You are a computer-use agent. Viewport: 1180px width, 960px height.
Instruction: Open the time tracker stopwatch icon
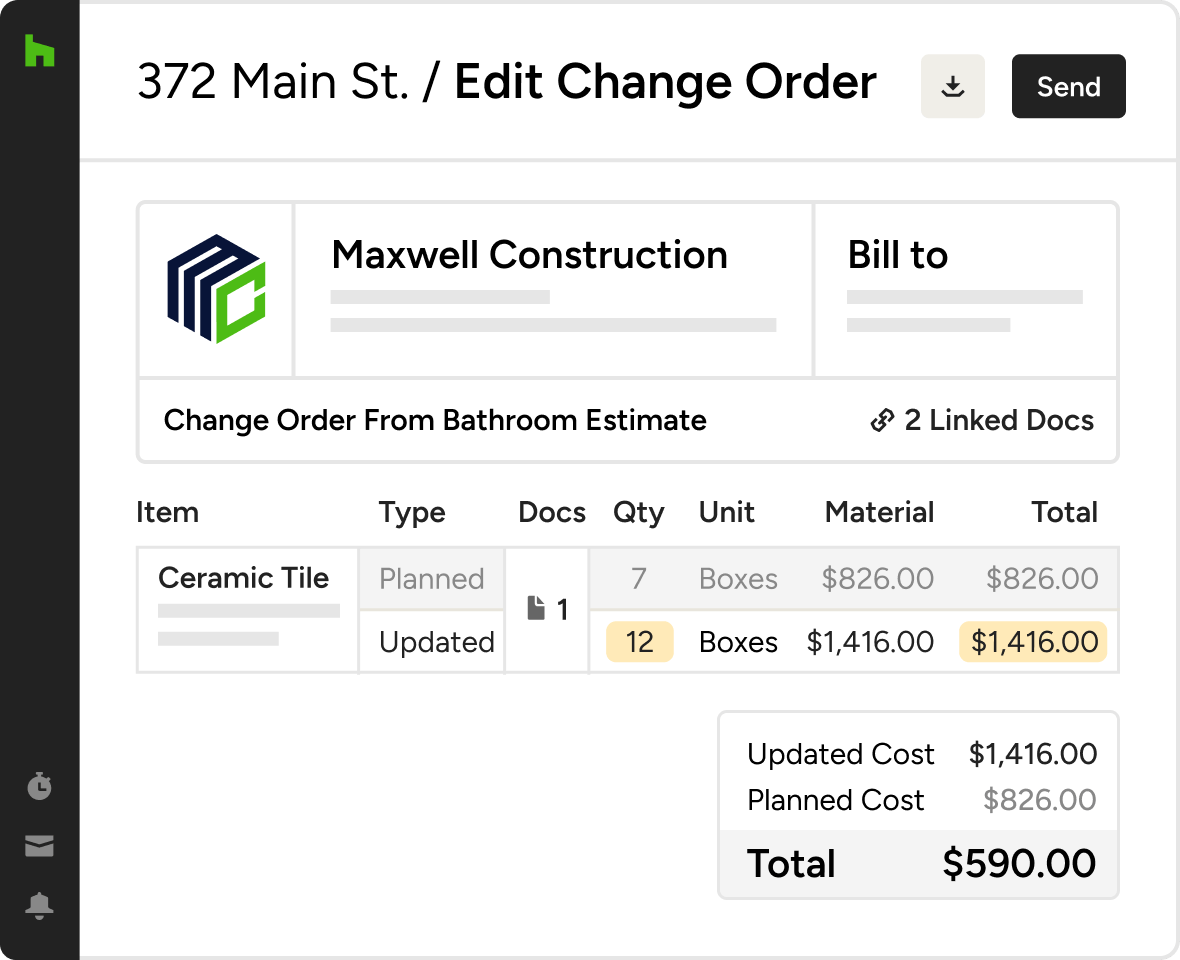[39, 786]
